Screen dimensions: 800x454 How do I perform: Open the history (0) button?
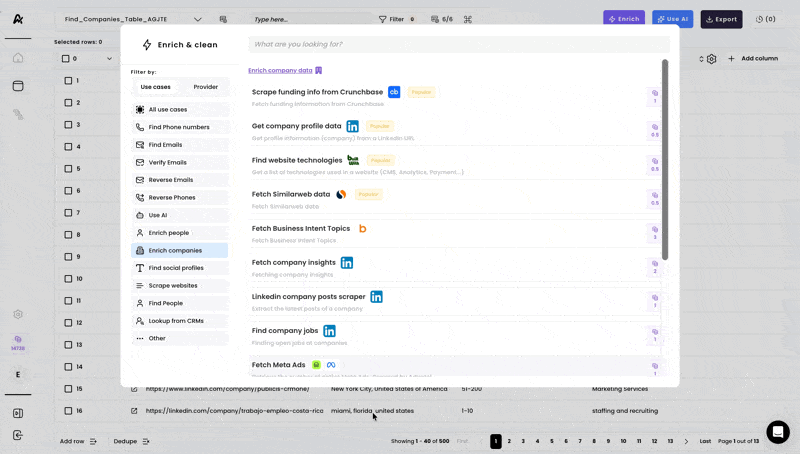(765, 19)
